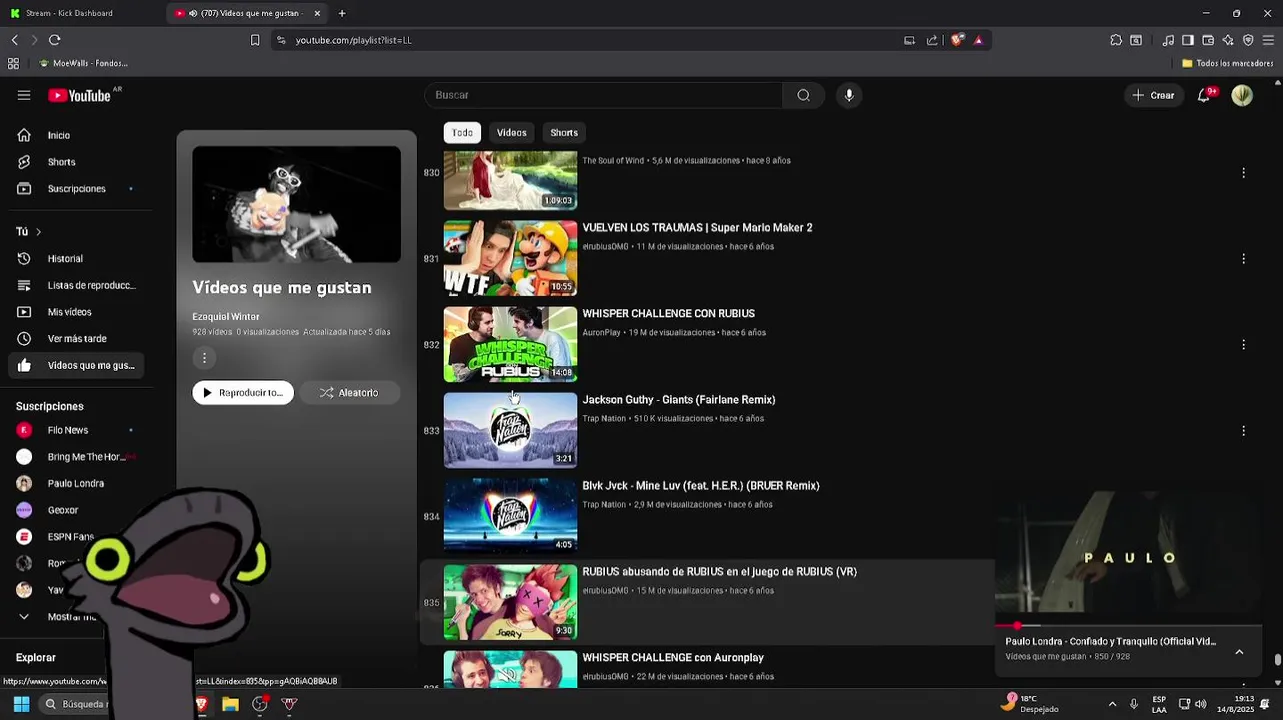Open a new browser tab

click(342, 13)
